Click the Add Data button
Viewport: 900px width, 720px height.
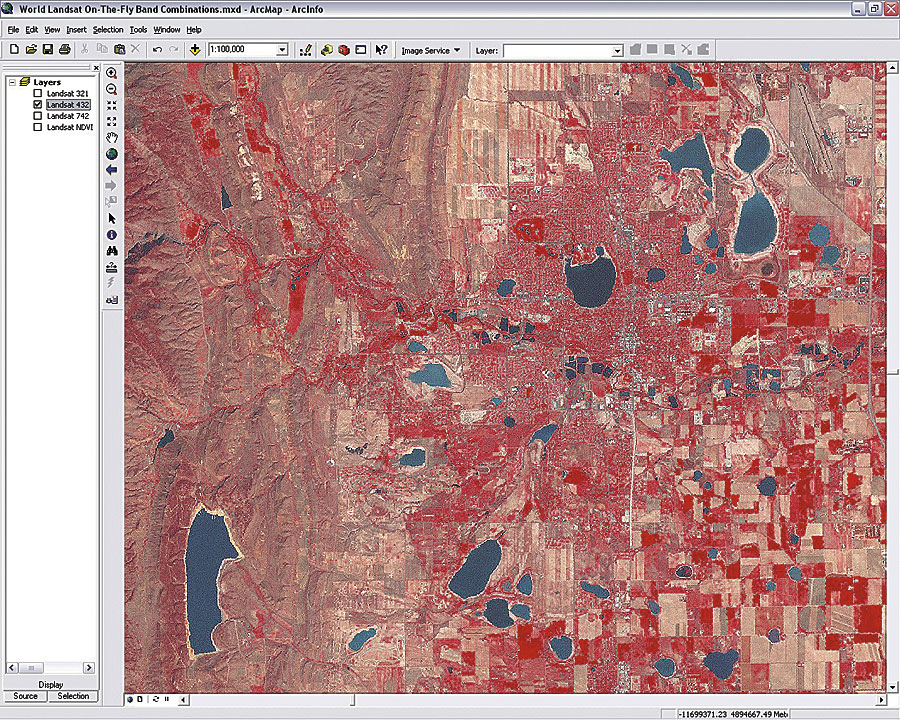194,49
